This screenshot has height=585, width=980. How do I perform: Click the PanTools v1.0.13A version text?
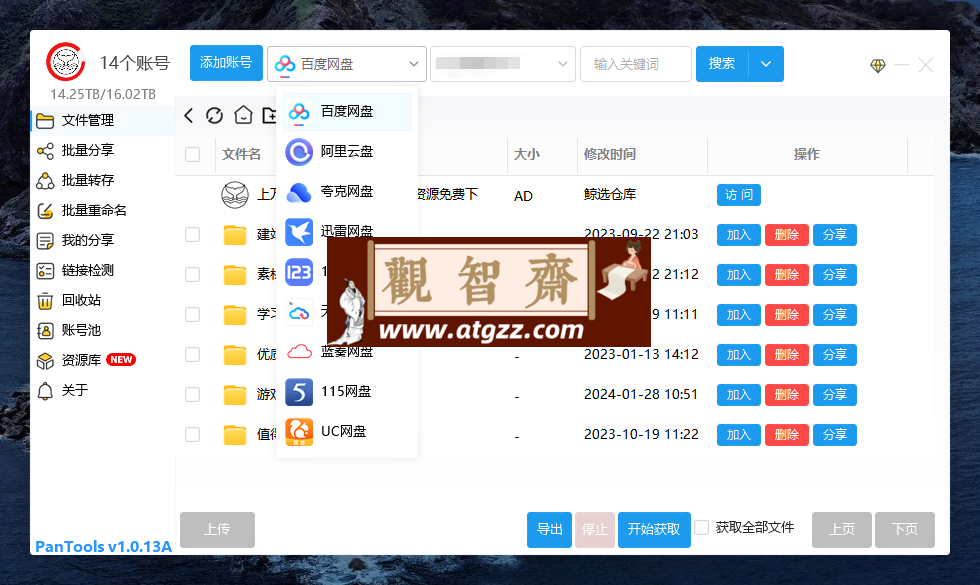pos(103,547)
